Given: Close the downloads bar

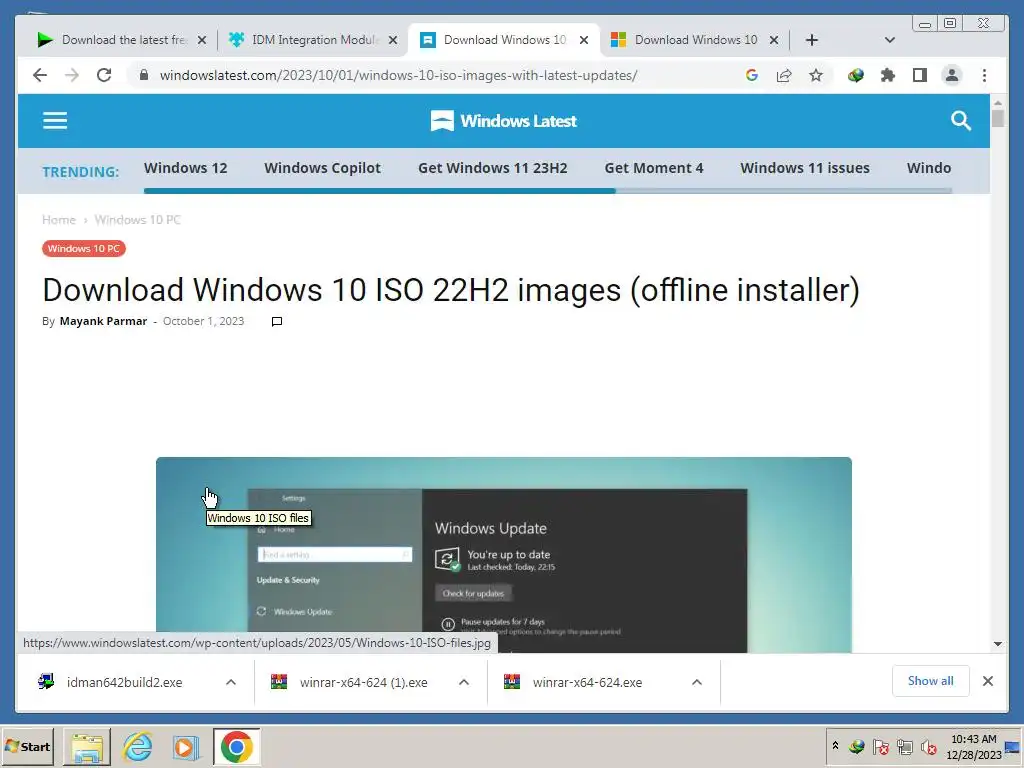Looking at the screenshot, I should (988, 681).
